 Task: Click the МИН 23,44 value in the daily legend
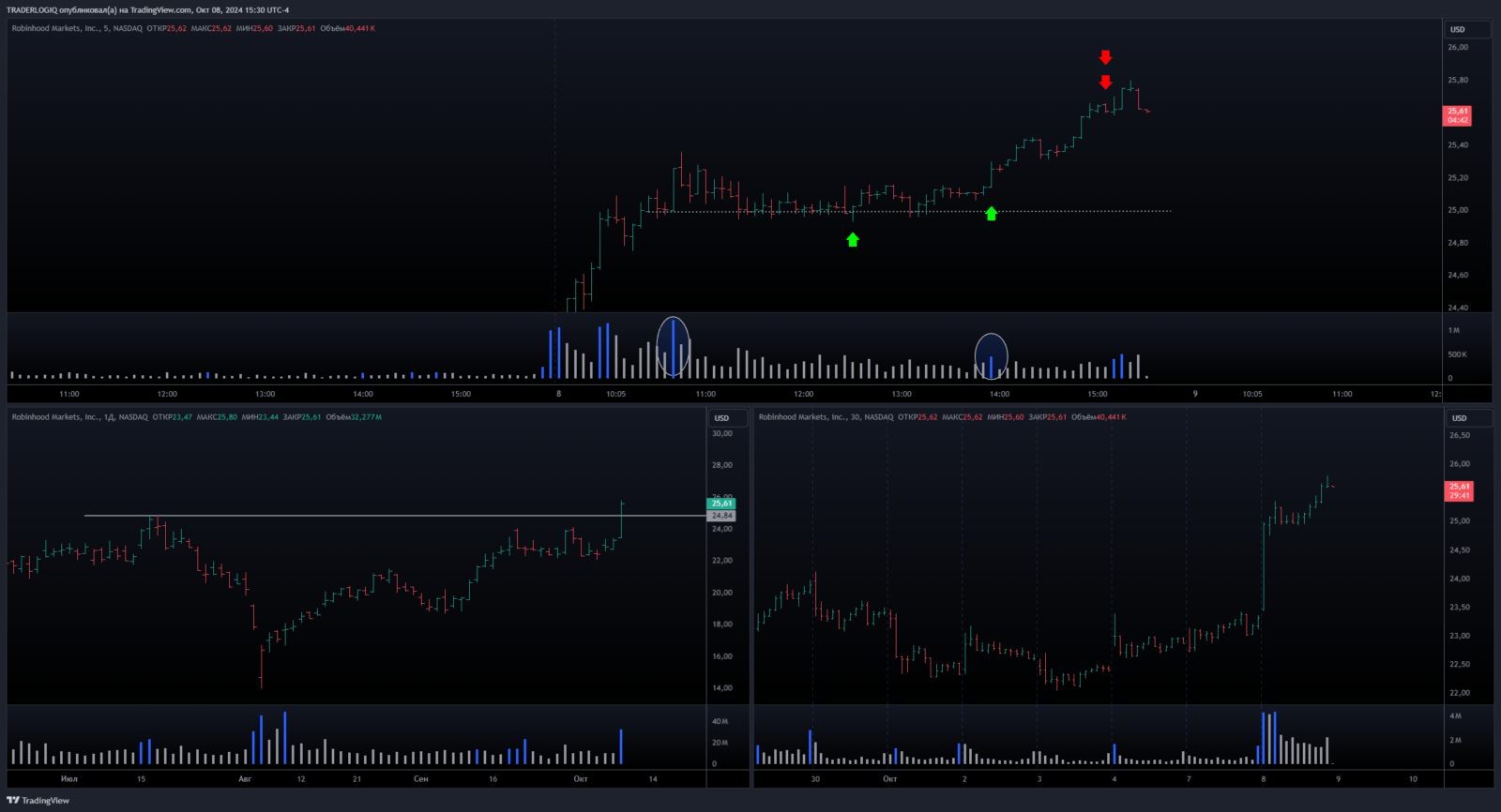260,417
